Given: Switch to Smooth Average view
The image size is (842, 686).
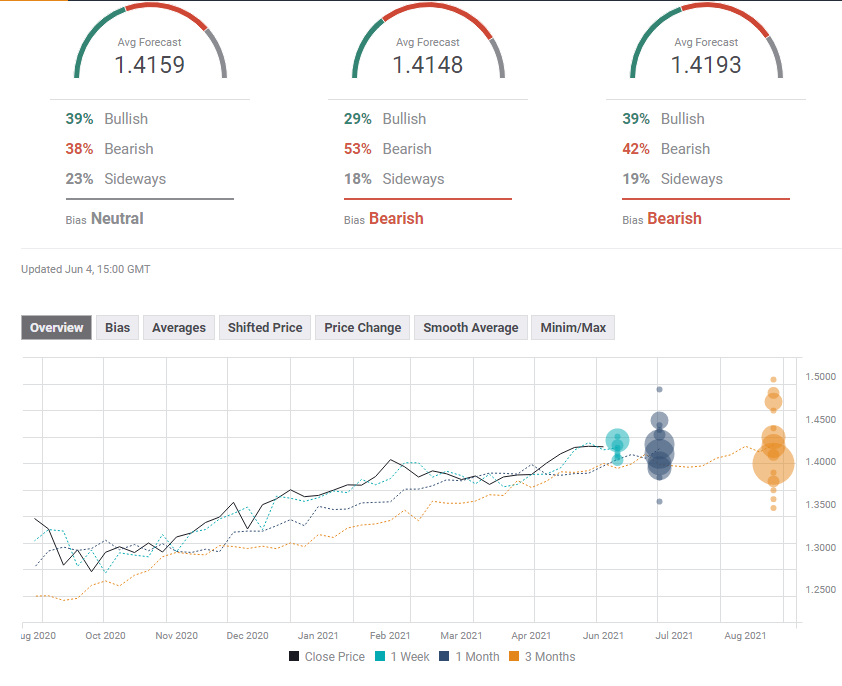Looking at the screenshot, I should 471,328.
